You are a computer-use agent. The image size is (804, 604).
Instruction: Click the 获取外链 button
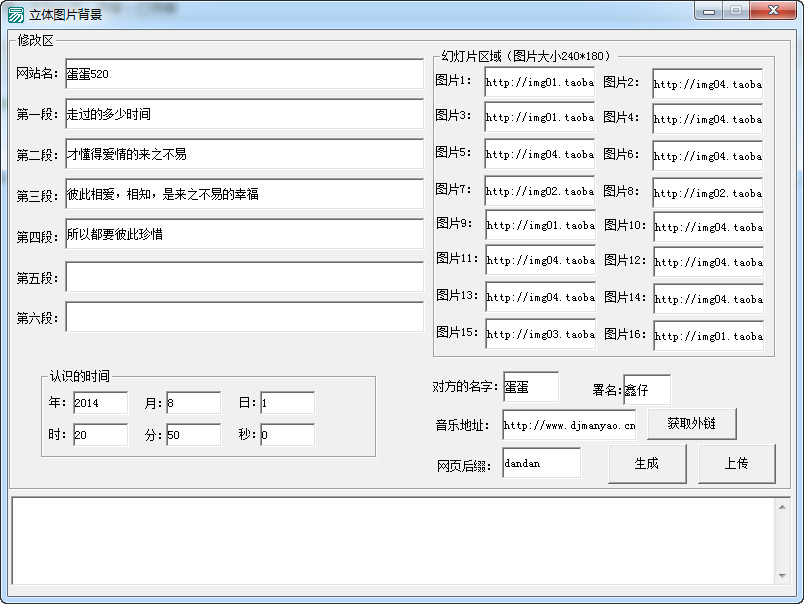pyautogui.click(x=692, y=424)
